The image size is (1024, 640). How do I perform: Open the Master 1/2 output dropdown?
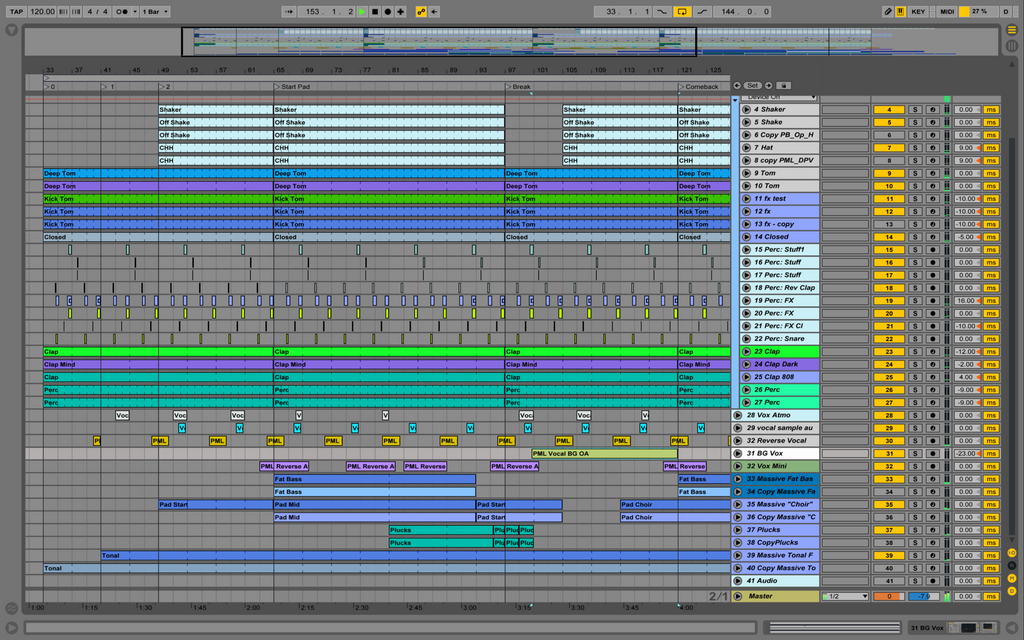845,597
